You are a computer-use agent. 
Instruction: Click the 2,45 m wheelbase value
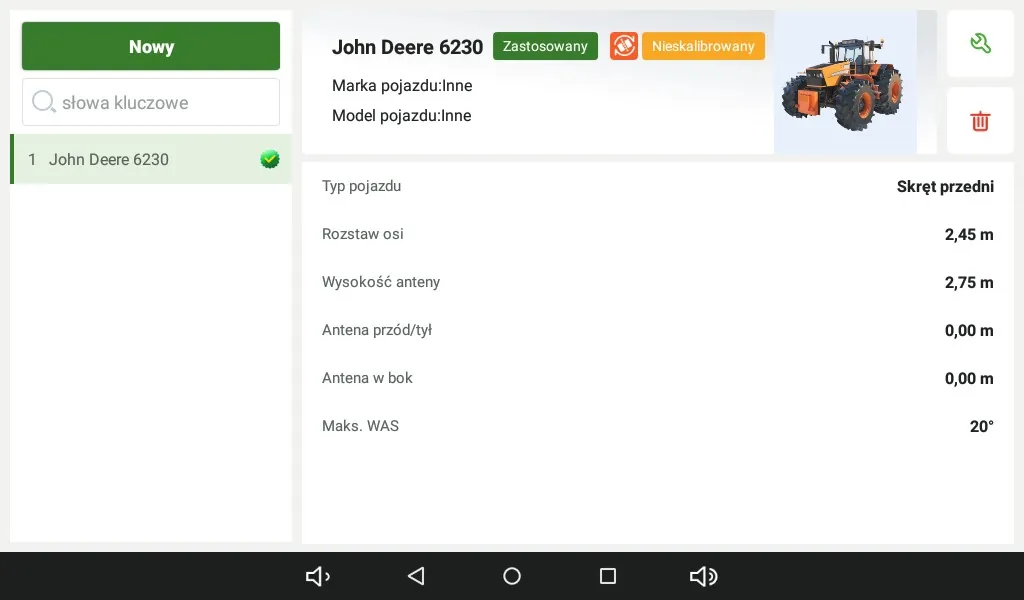969,234
